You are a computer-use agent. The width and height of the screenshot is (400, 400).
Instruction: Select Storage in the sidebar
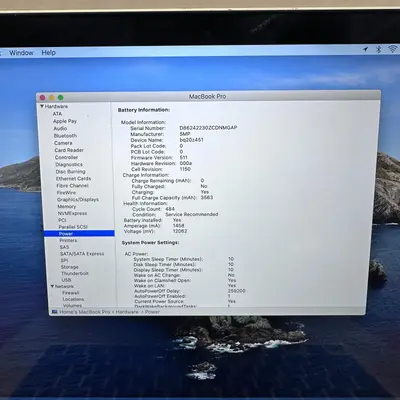[70, 267]
